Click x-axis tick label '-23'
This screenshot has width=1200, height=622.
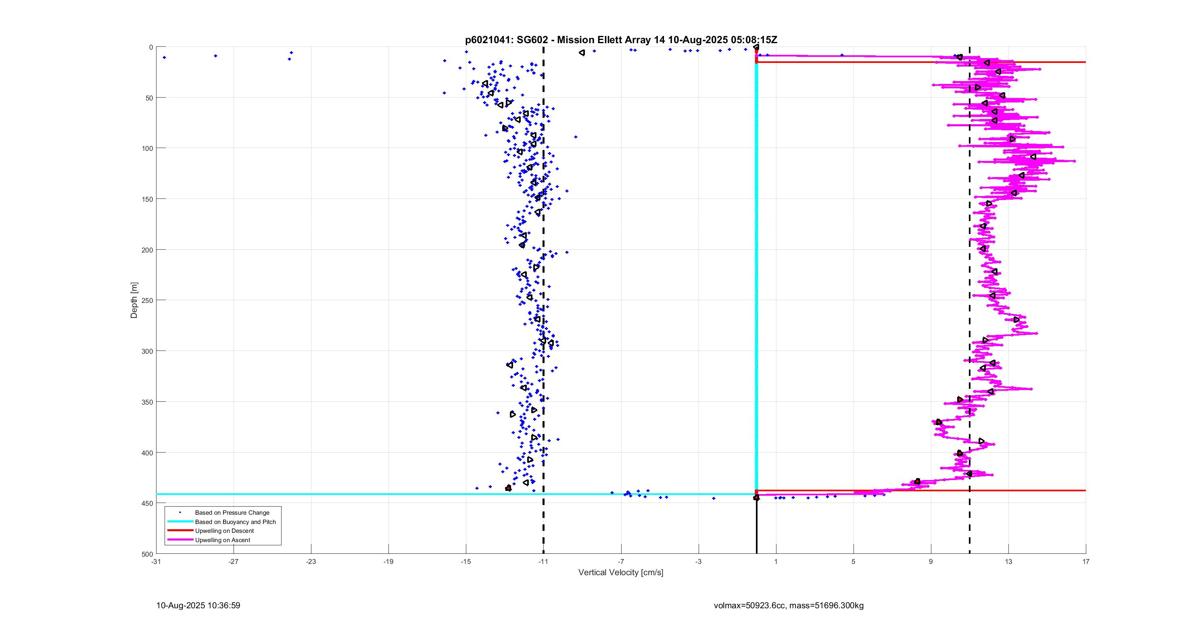[x=311, y=562]
